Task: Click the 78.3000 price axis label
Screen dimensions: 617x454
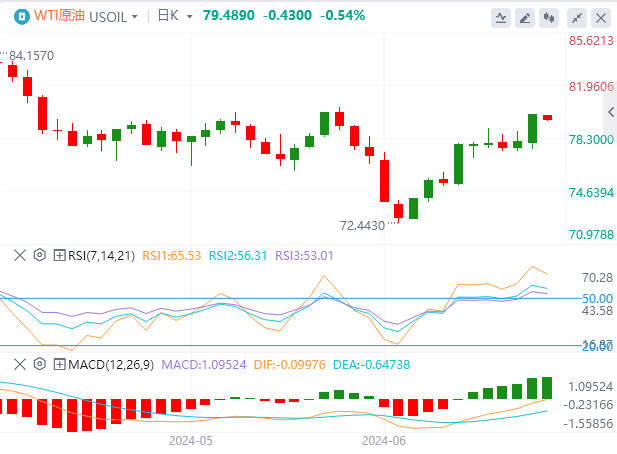Action: pos(591,140)
